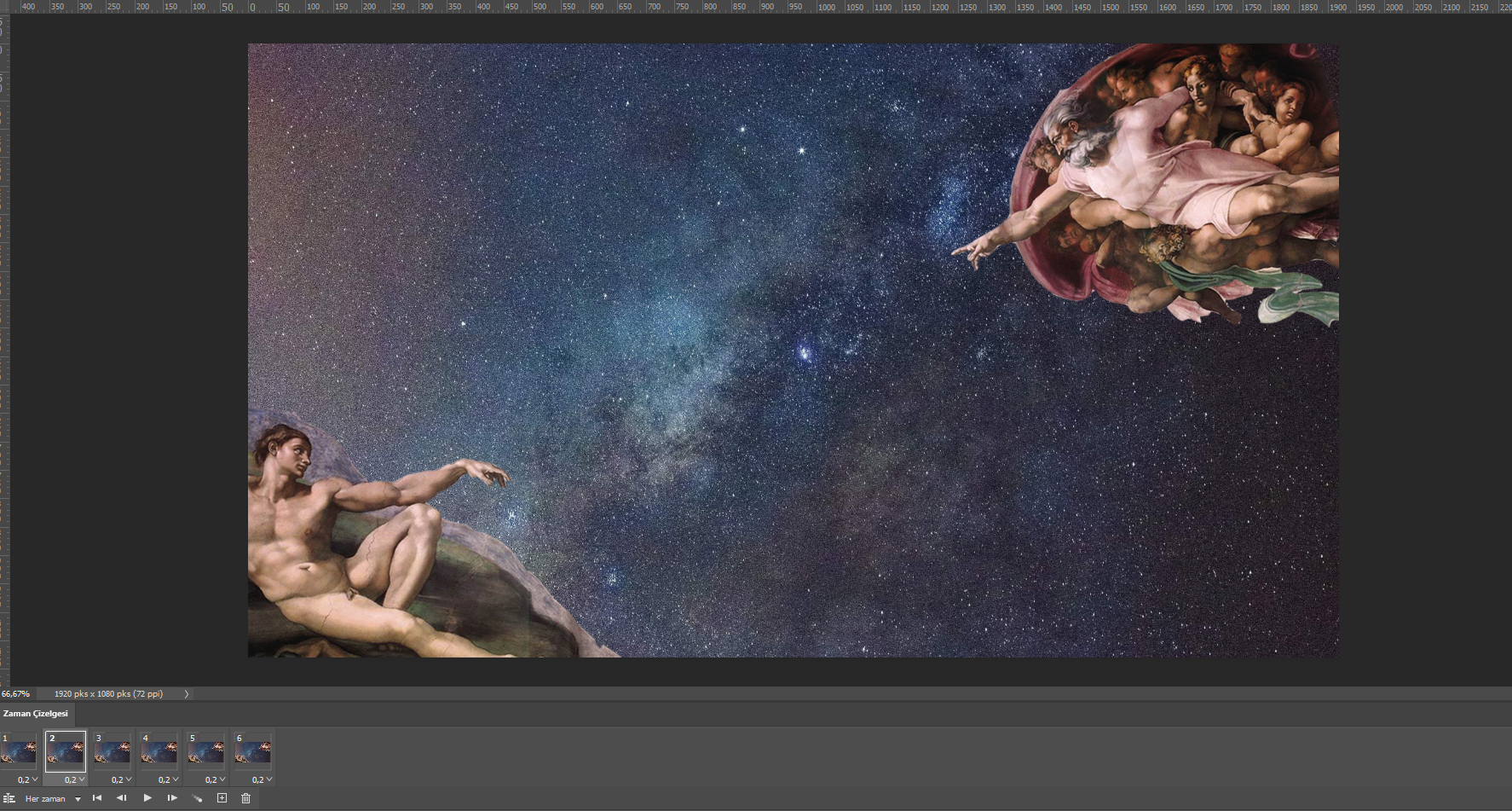Image resolution: width=1512 pixels, height=811 pixels.
Task: Jump to the first frame
Action: (x=97, y=798)
